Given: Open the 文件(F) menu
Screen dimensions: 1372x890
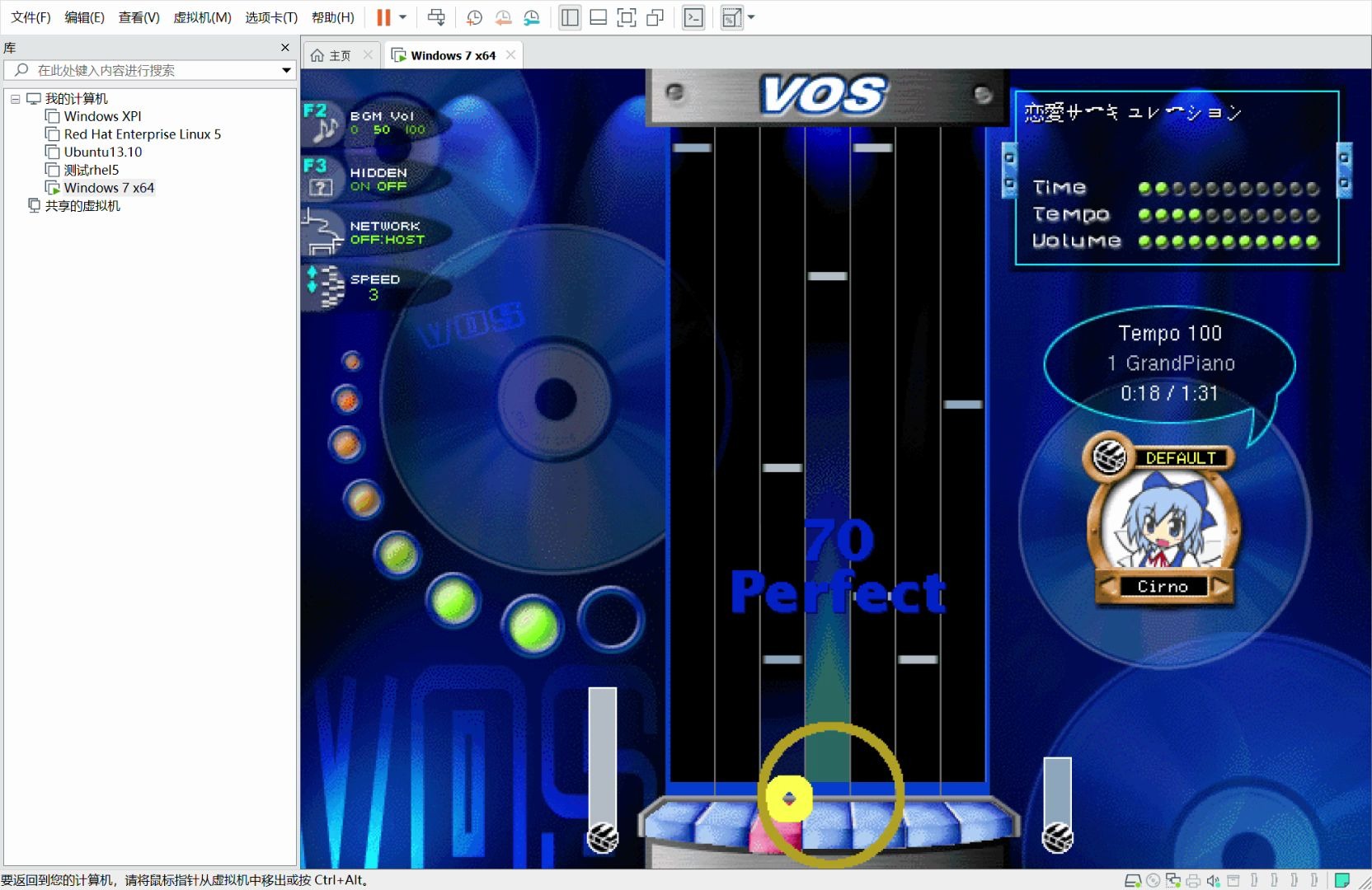Looking at the screenshot, I should [31, 17].
